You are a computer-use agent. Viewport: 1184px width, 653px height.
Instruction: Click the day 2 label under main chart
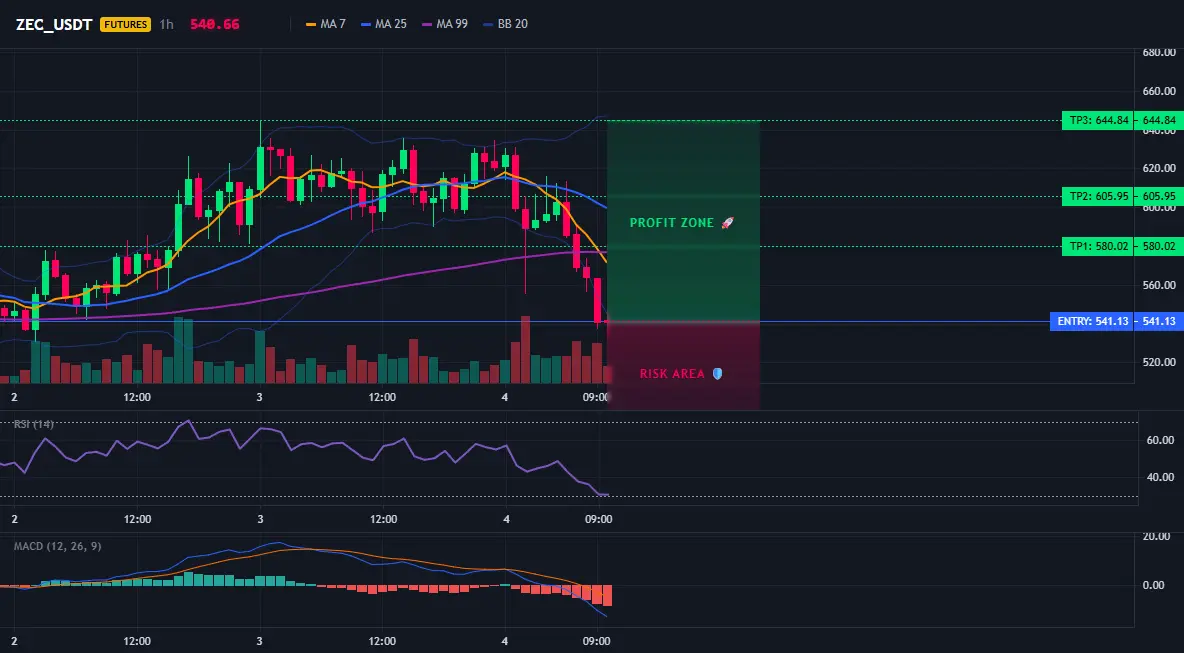(x=14, y=397)
